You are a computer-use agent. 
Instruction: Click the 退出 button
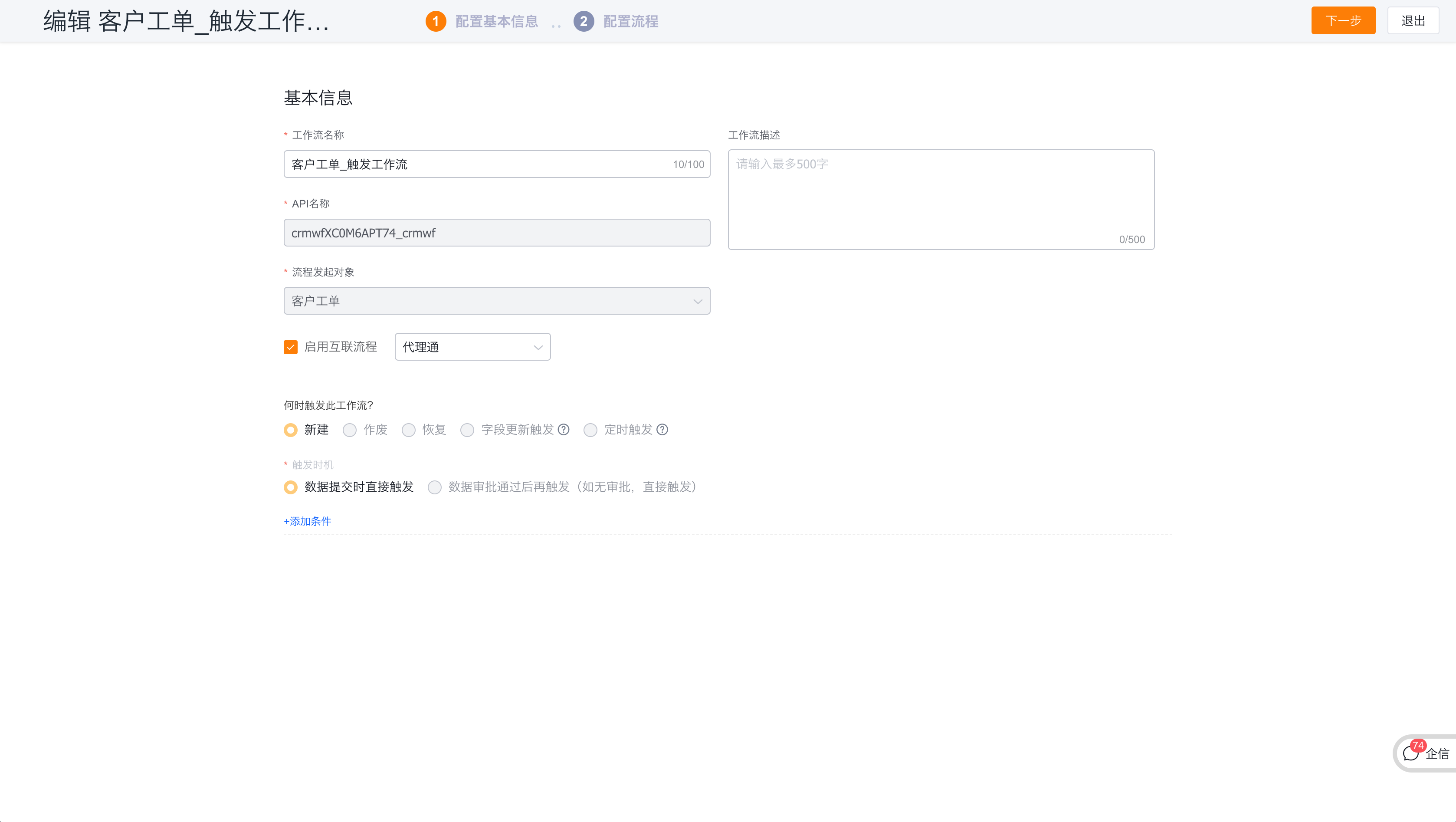pyautogui.click(x=1413, y=21)
